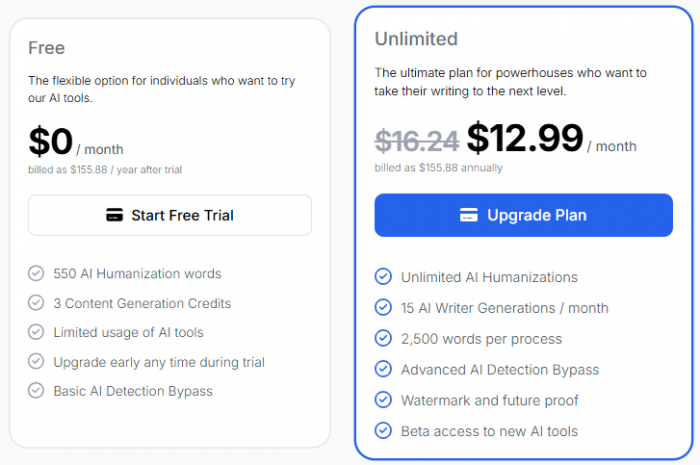Click blue check beside Advanced AI Detection Bypass
Image resolution: width=700 pixels, height=465 pixels.
[383, 369]
